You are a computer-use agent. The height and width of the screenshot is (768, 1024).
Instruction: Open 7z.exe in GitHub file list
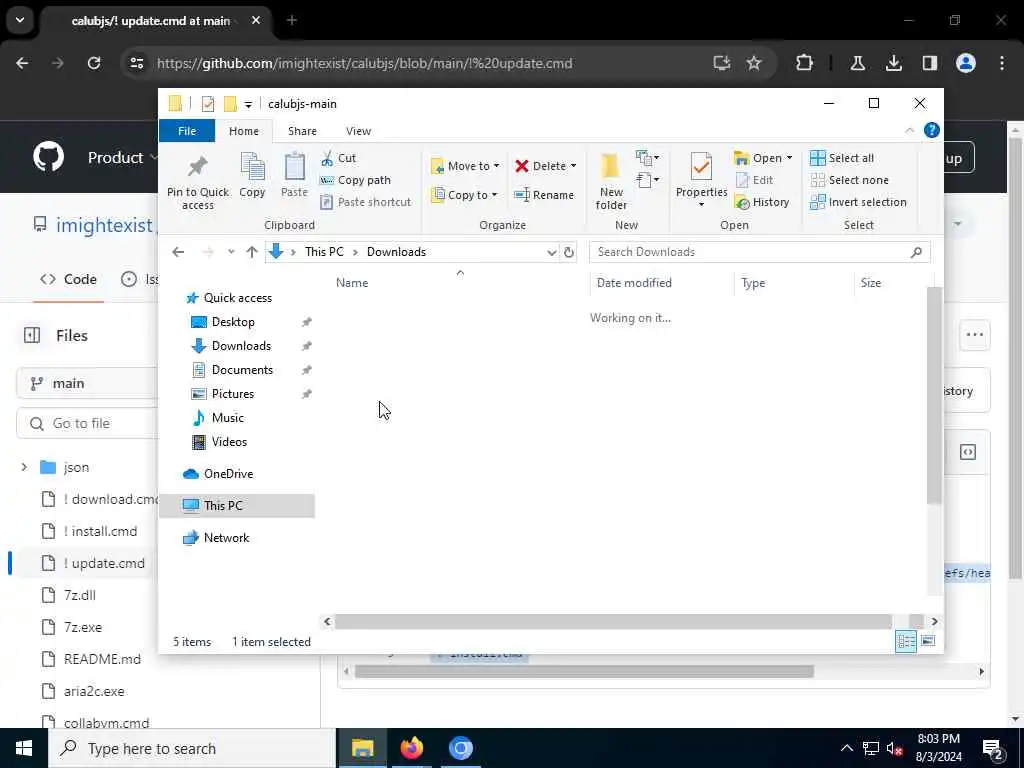[82, 627]
